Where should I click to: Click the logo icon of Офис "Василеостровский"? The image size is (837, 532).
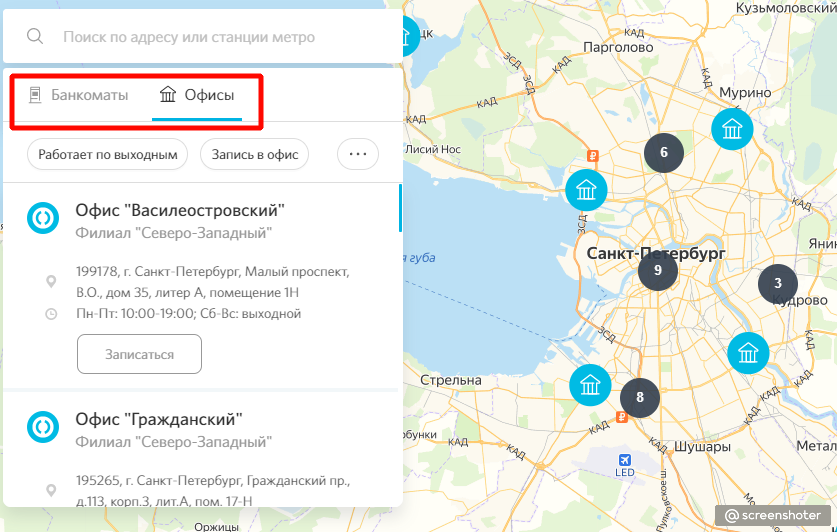(43, 217)
